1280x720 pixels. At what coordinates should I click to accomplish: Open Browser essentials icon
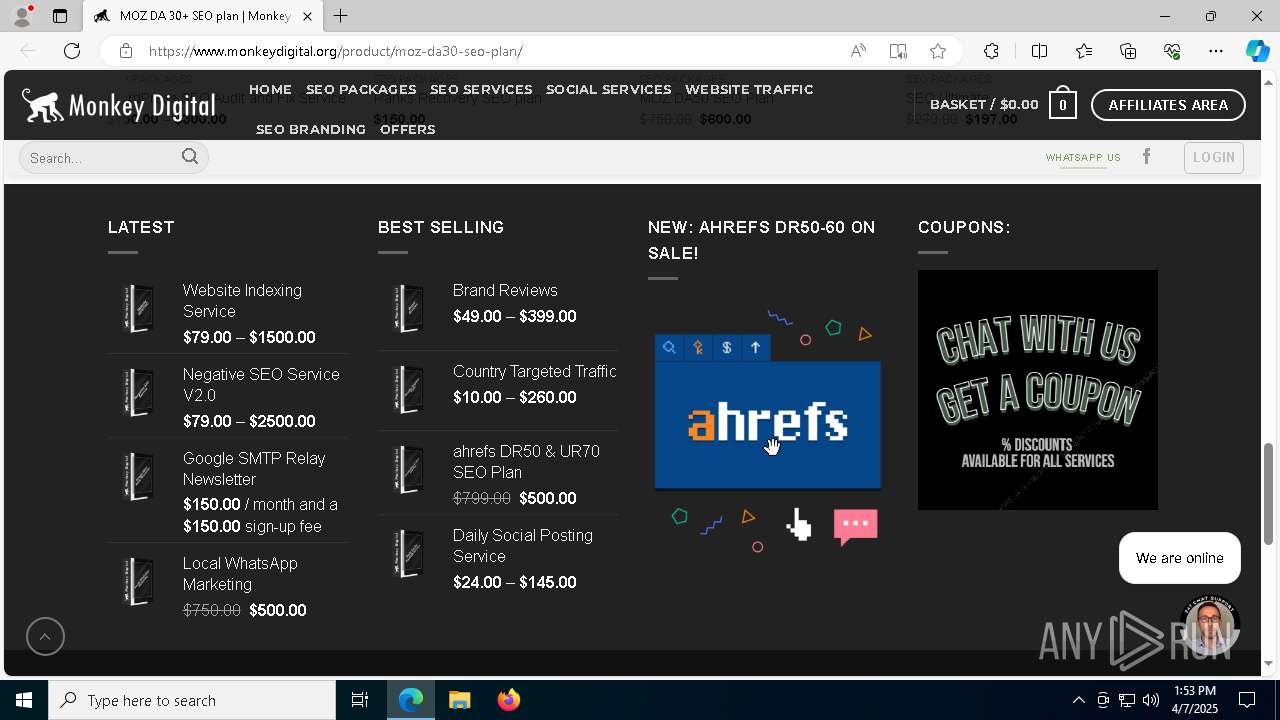(1172, 51)
